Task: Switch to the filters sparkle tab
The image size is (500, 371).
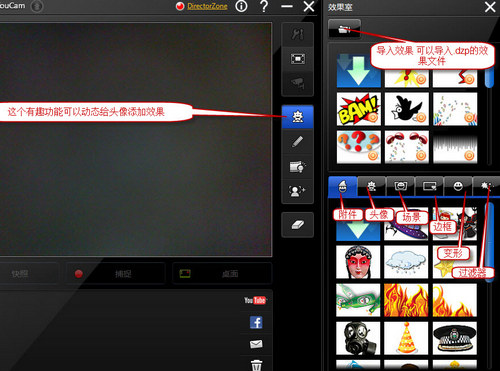Action: 486,186
